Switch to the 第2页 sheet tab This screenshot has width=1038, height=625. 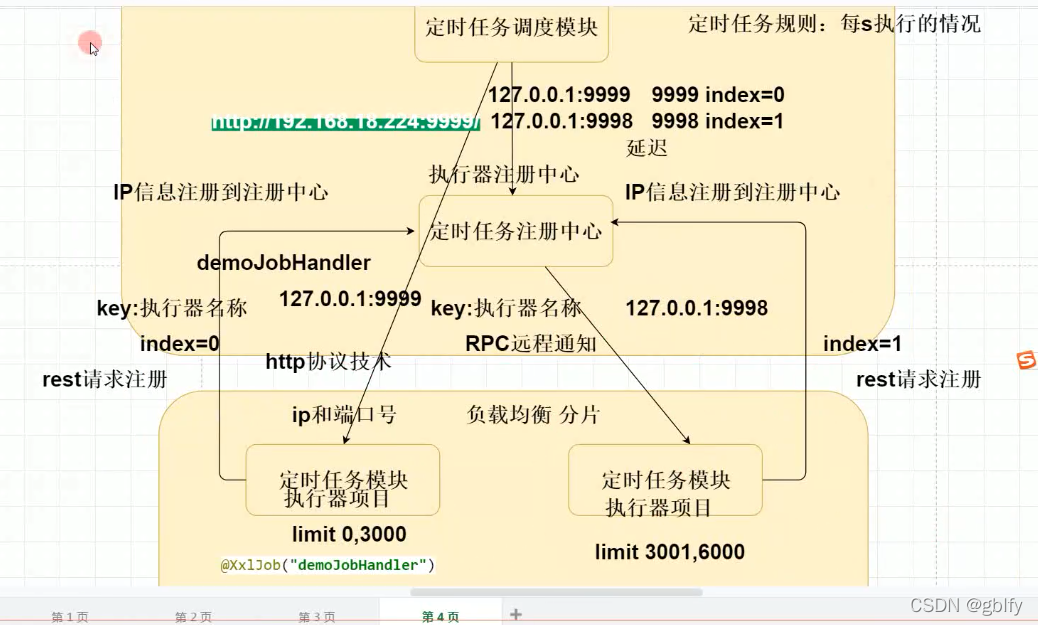pyautogui.click(x=192, y=617)
